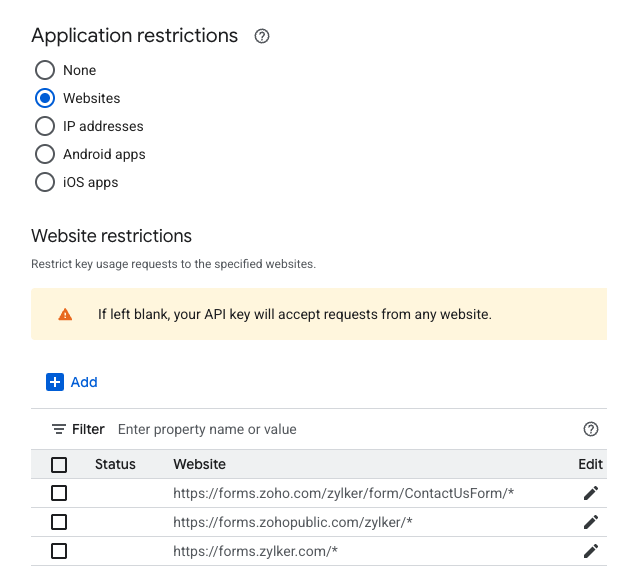Click help icon beside Application restrictions
Screen dimensions: 628x587
262,36
